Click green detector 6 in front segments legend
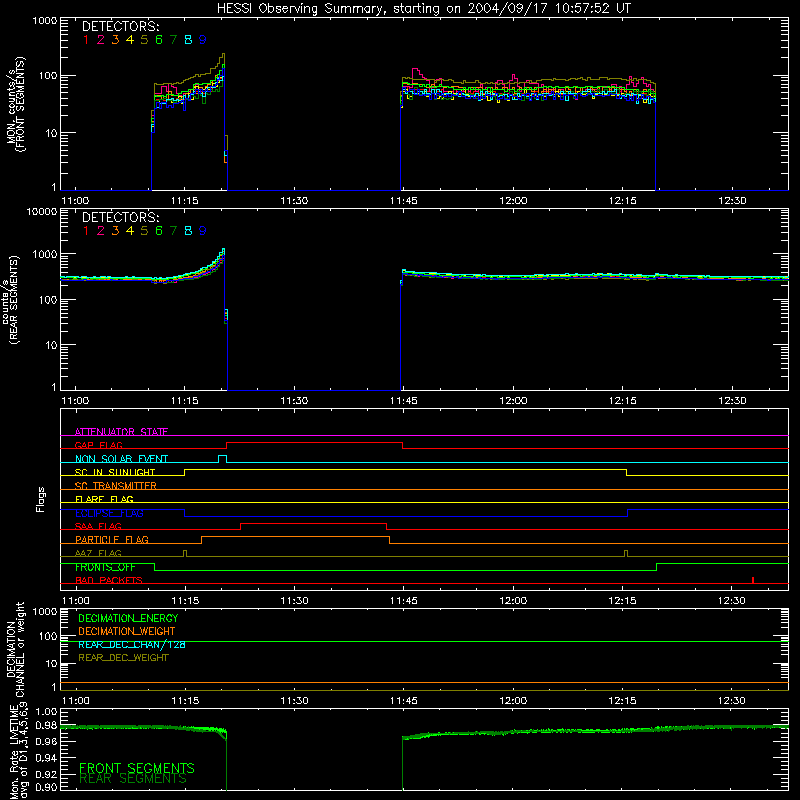Image resolution: width=800 pixels, height=800 pixels. (x=159, y=39)
